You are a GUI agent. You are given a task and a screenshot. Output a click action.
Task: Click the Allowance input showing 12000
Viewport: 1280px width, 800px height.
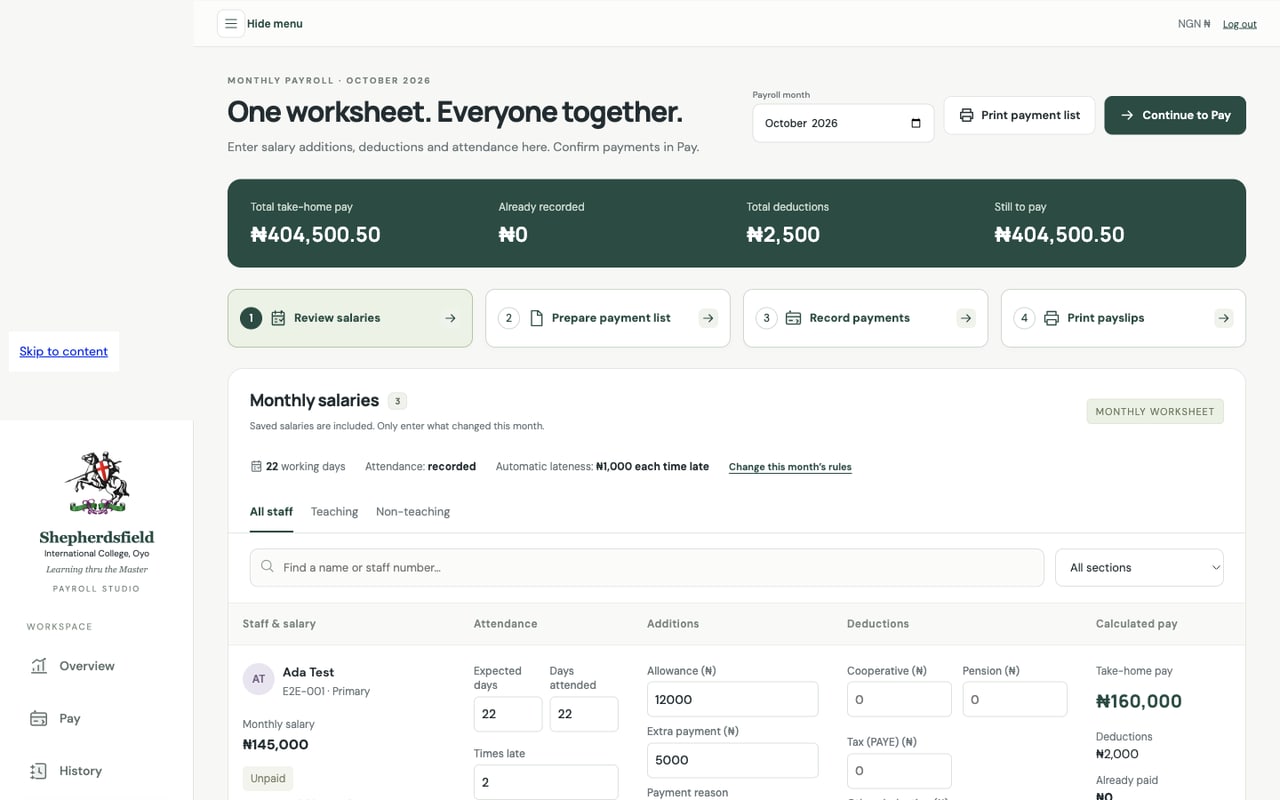pos(733,699)
